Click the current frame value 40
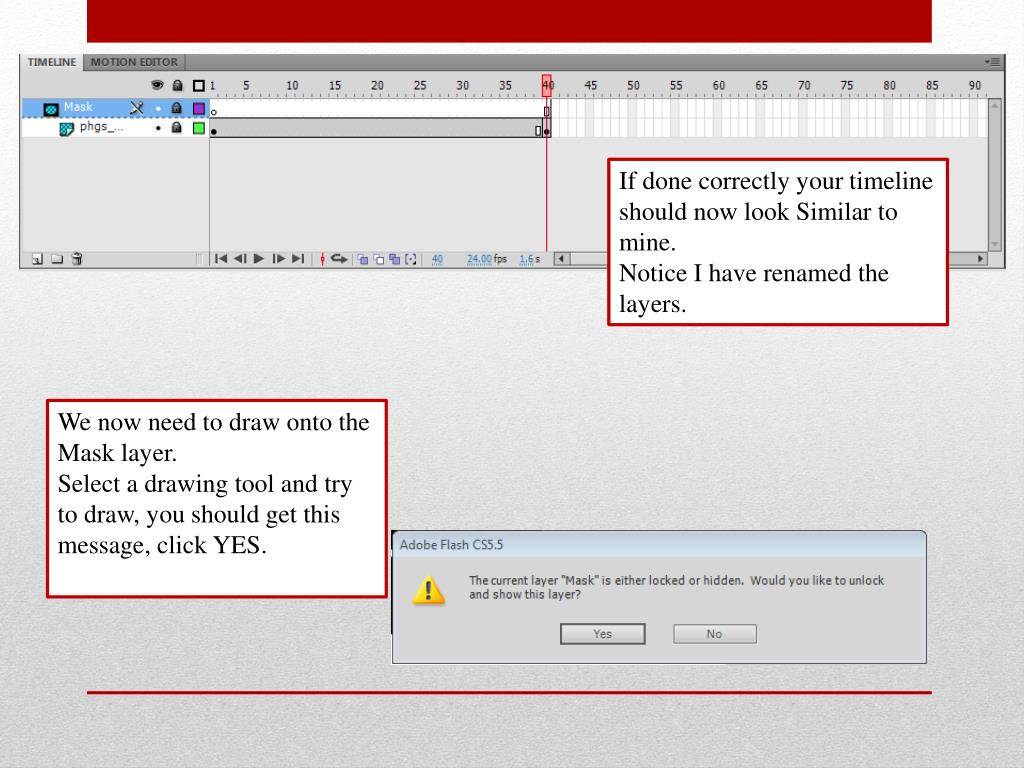The height and width of the screenshot is (768, 1024). pyautogui.click(x=437, y=259)
